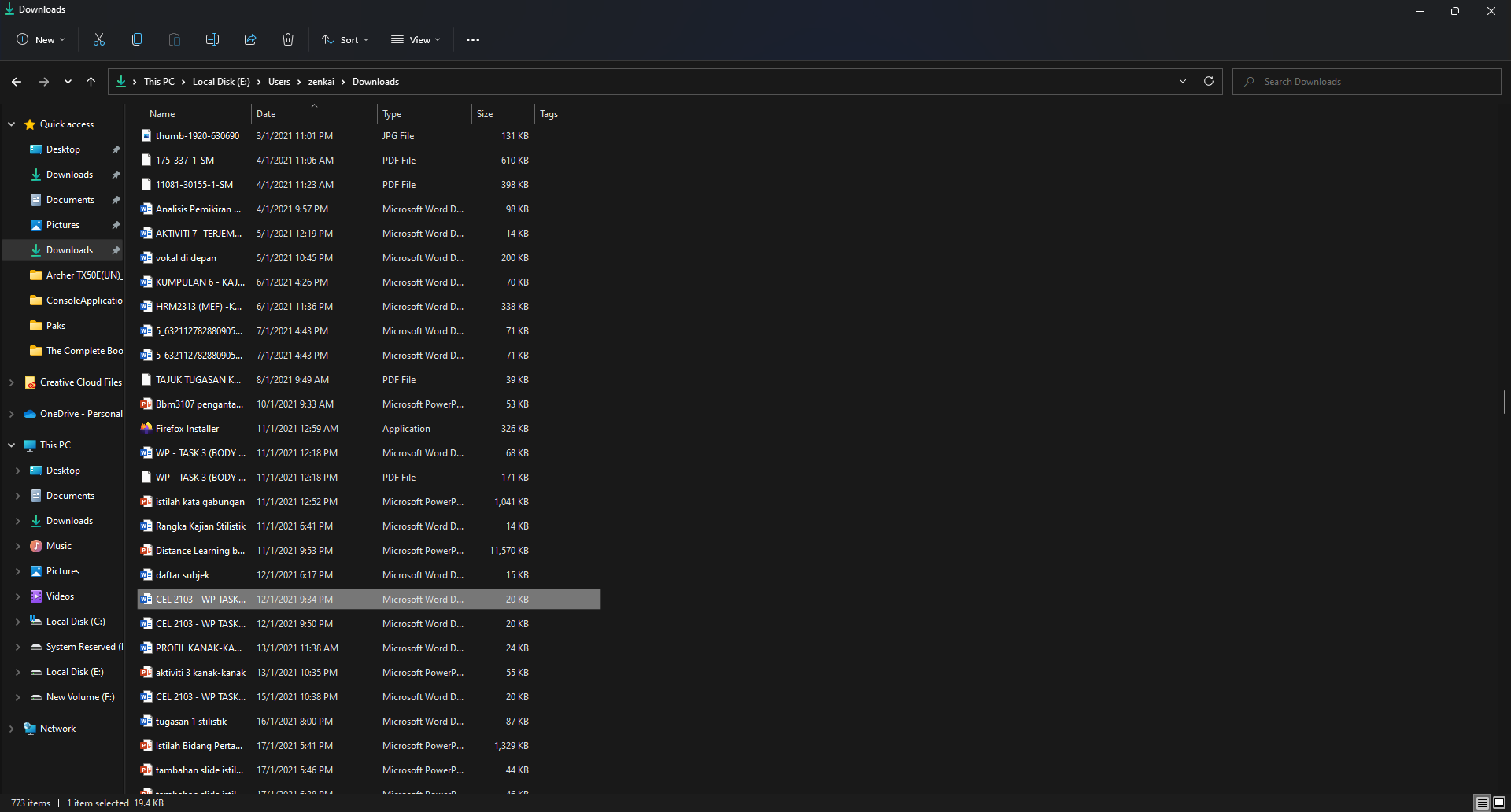Open the Sort dropdown menu

click(345, 39)
